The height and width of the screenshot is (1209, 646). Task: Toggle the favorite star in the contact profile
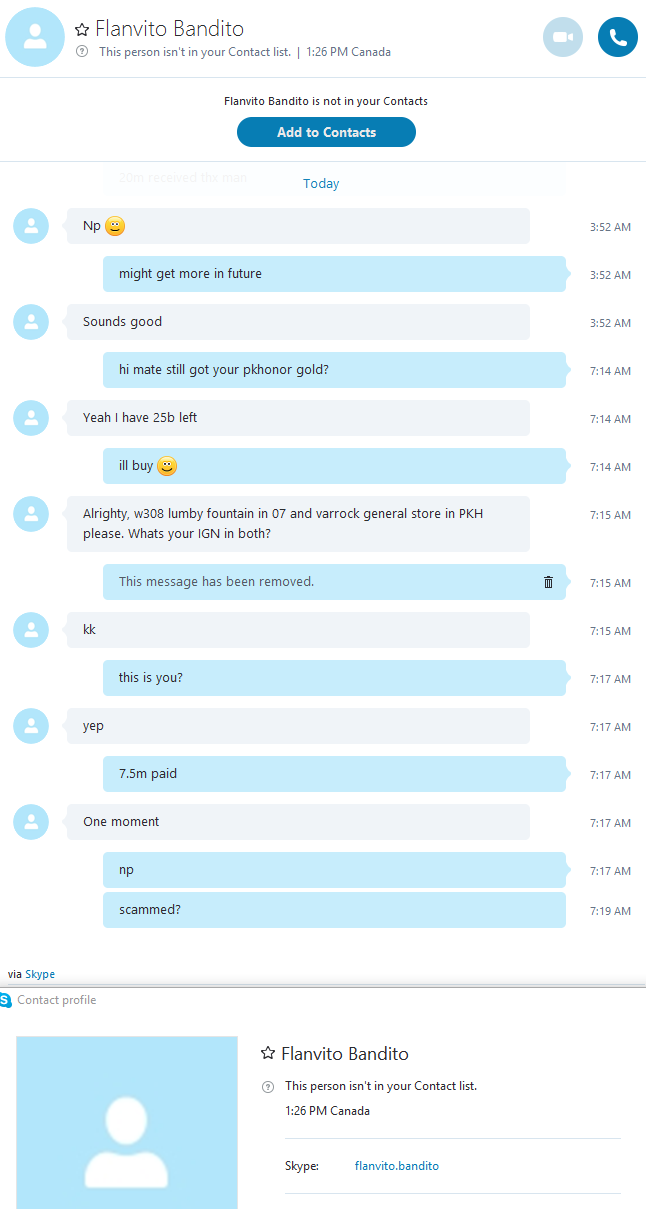[x=268, y=1054]
